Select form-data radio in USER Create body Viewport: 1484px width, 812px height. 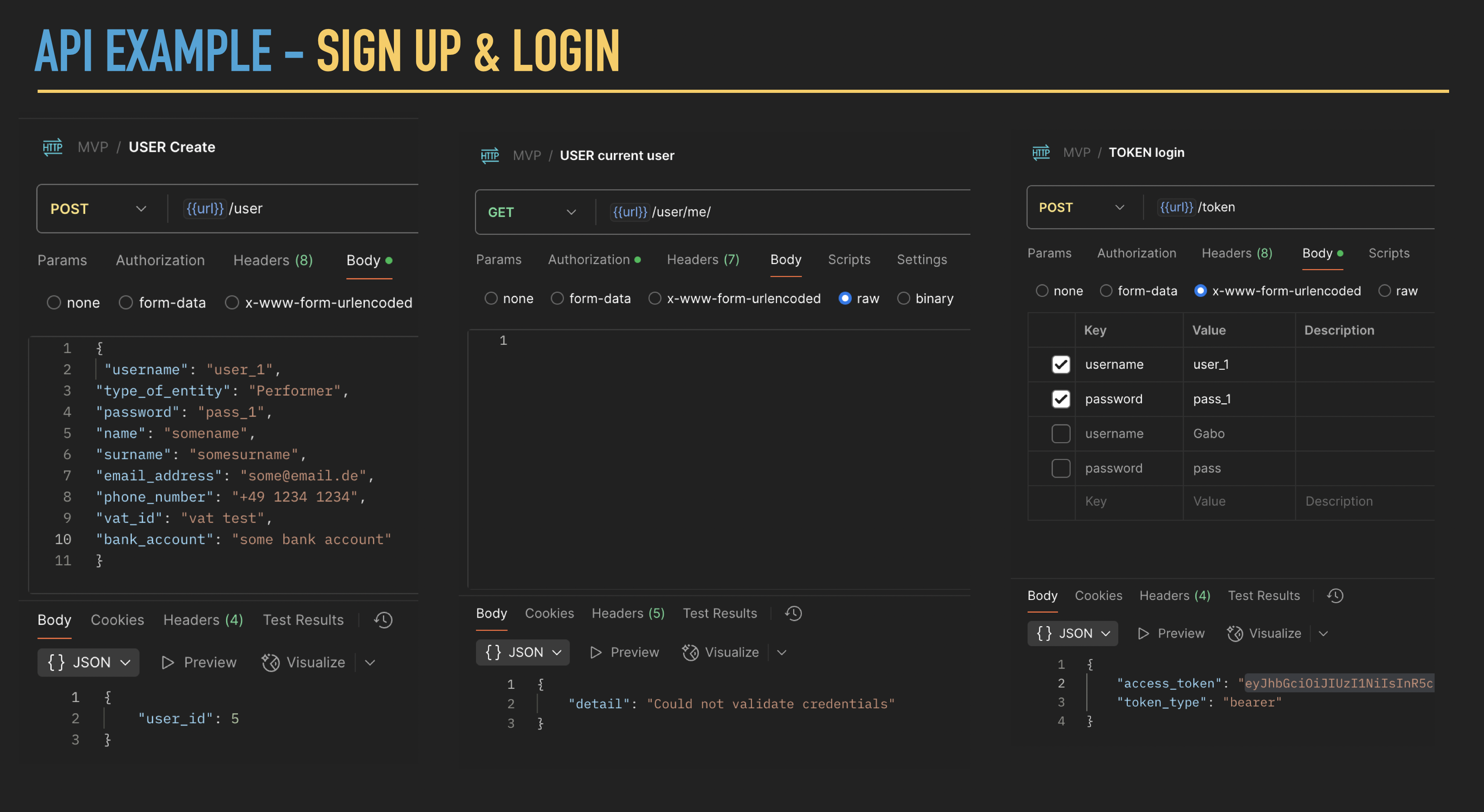pos(126,302)
